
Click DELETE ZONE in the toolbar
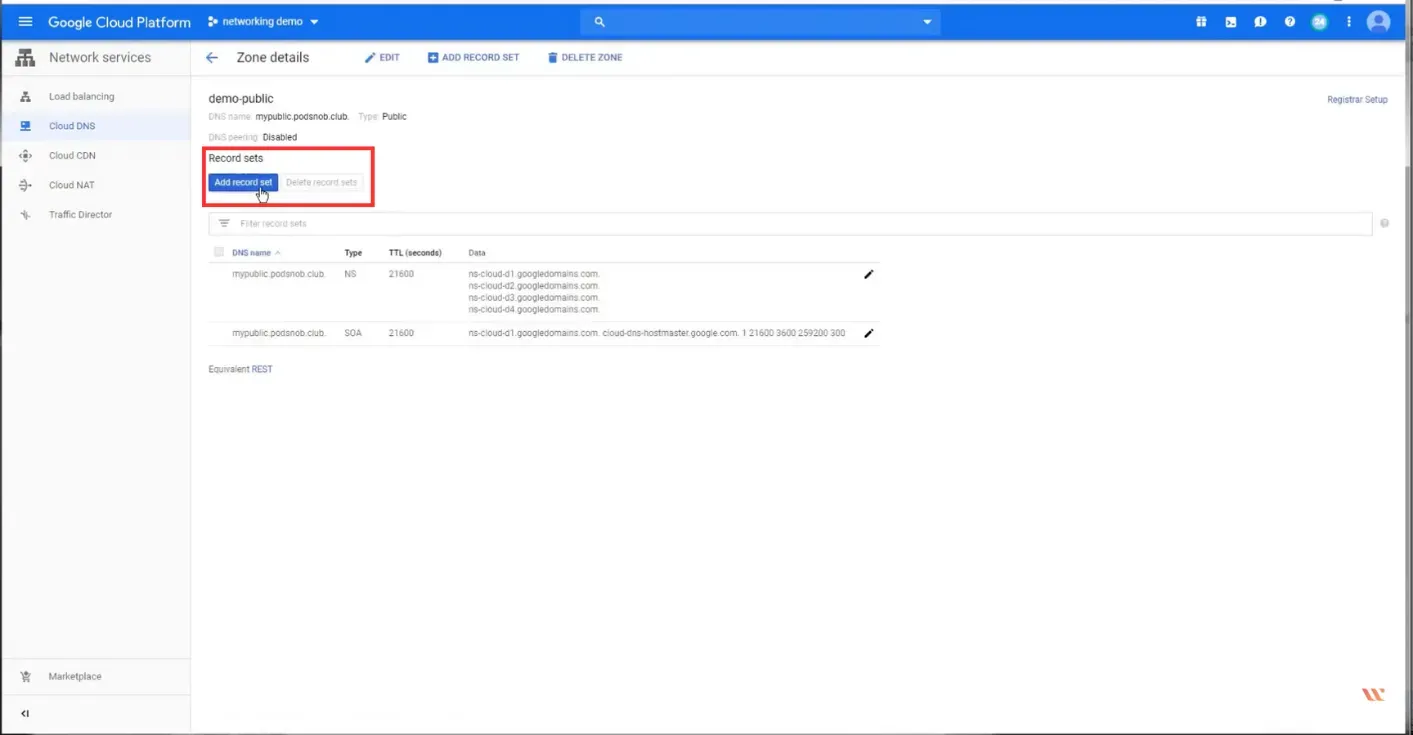point(585,58)
